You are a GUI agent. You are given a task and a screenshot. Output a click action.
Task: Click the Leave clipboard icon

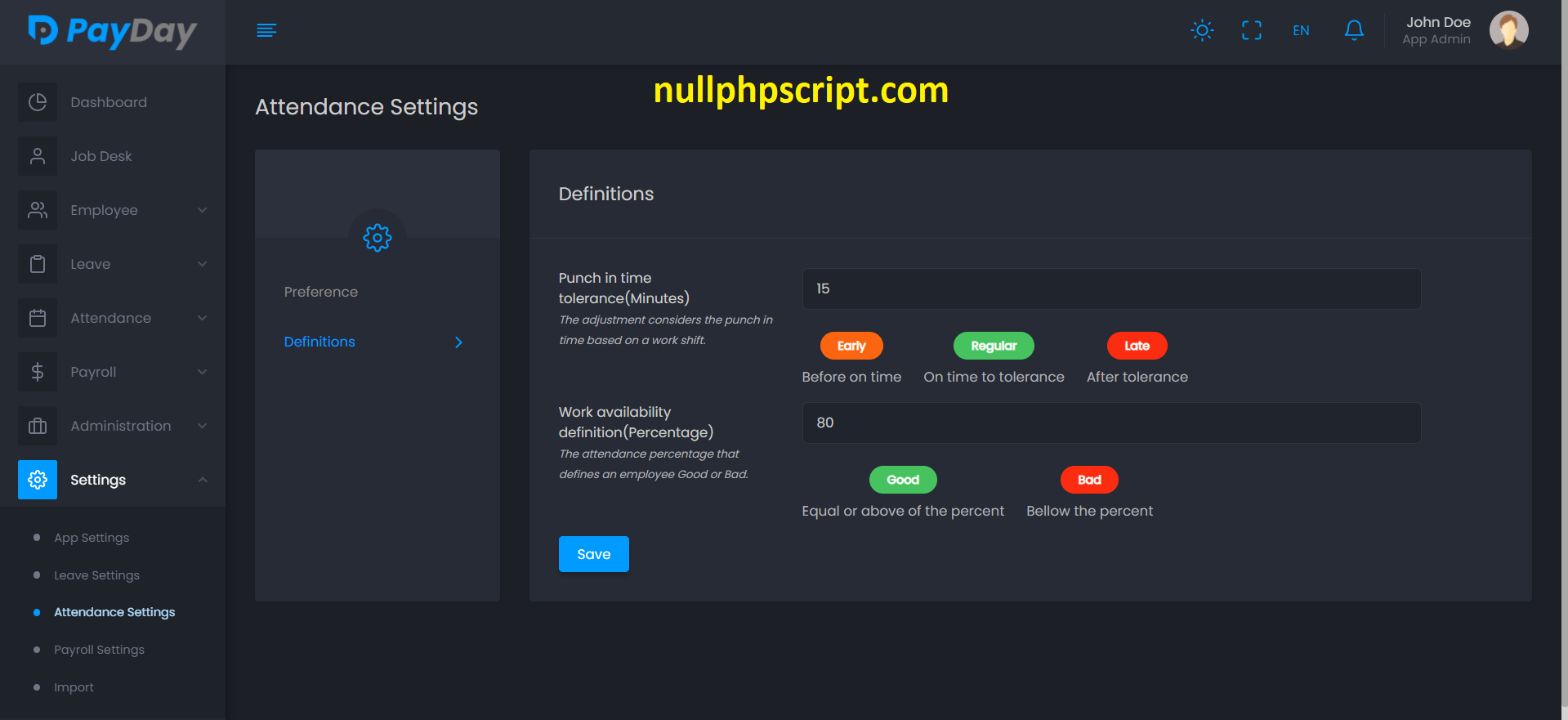pos(38,264)
